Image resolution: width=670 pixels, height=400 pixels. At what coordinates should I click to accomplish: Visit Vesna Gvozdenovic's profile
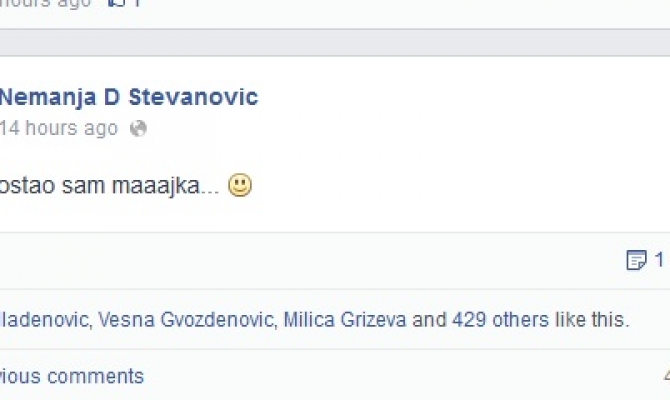pyautogui.click(x=186, y=320)
